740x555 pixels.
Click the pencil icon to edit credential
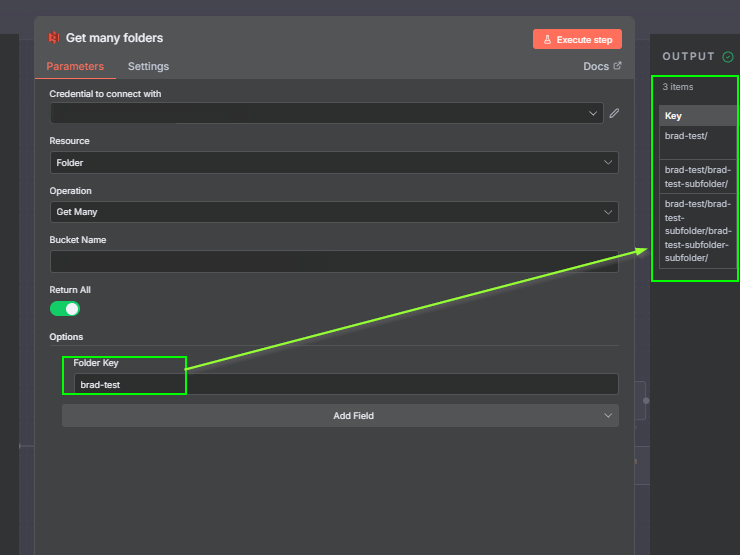(614, 113)
